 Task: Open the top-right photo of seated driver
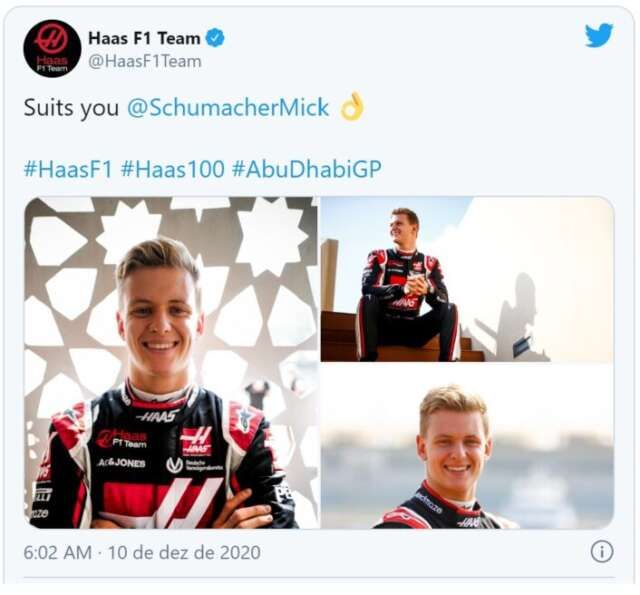pyautogui.click(x=467, y=278)
